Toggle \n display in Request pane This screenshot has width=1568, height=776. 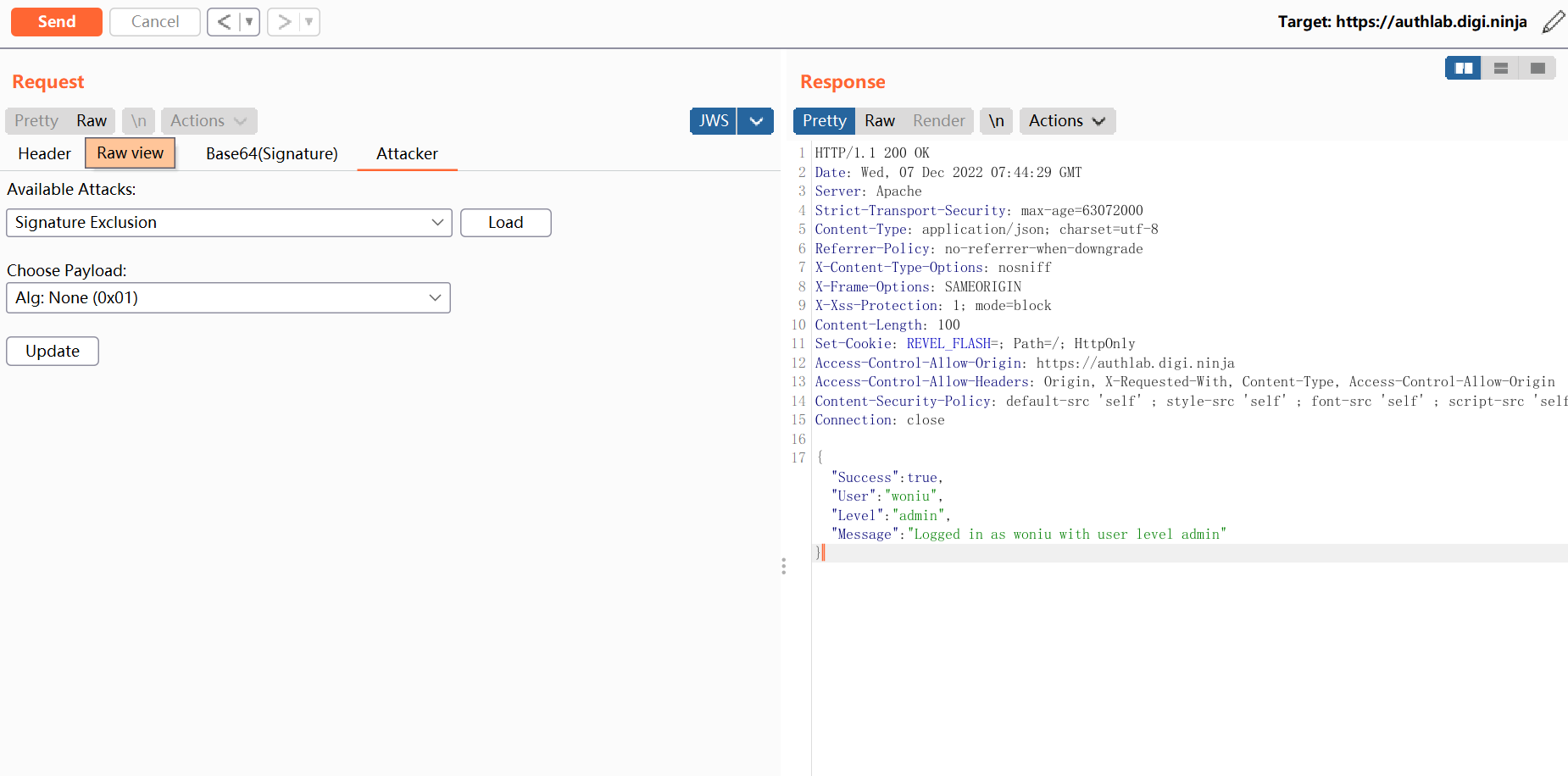139,121
